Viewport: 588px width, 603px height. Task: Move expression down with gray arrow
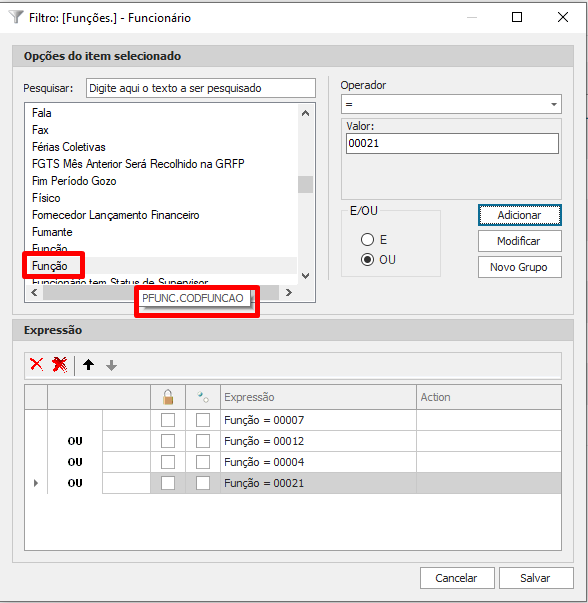(x=112, y=365)
